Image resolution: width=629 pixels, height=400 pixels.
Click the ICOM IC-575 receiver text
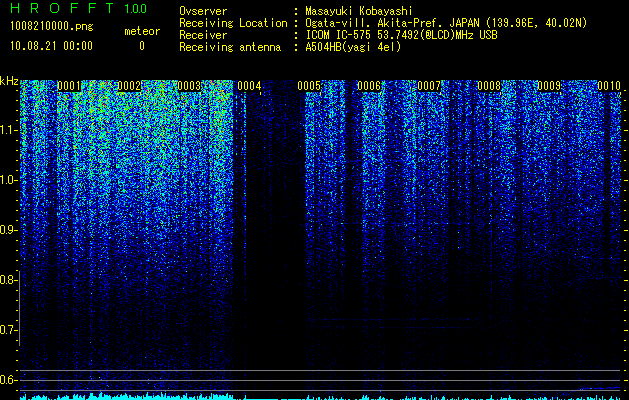pos(401,35)
